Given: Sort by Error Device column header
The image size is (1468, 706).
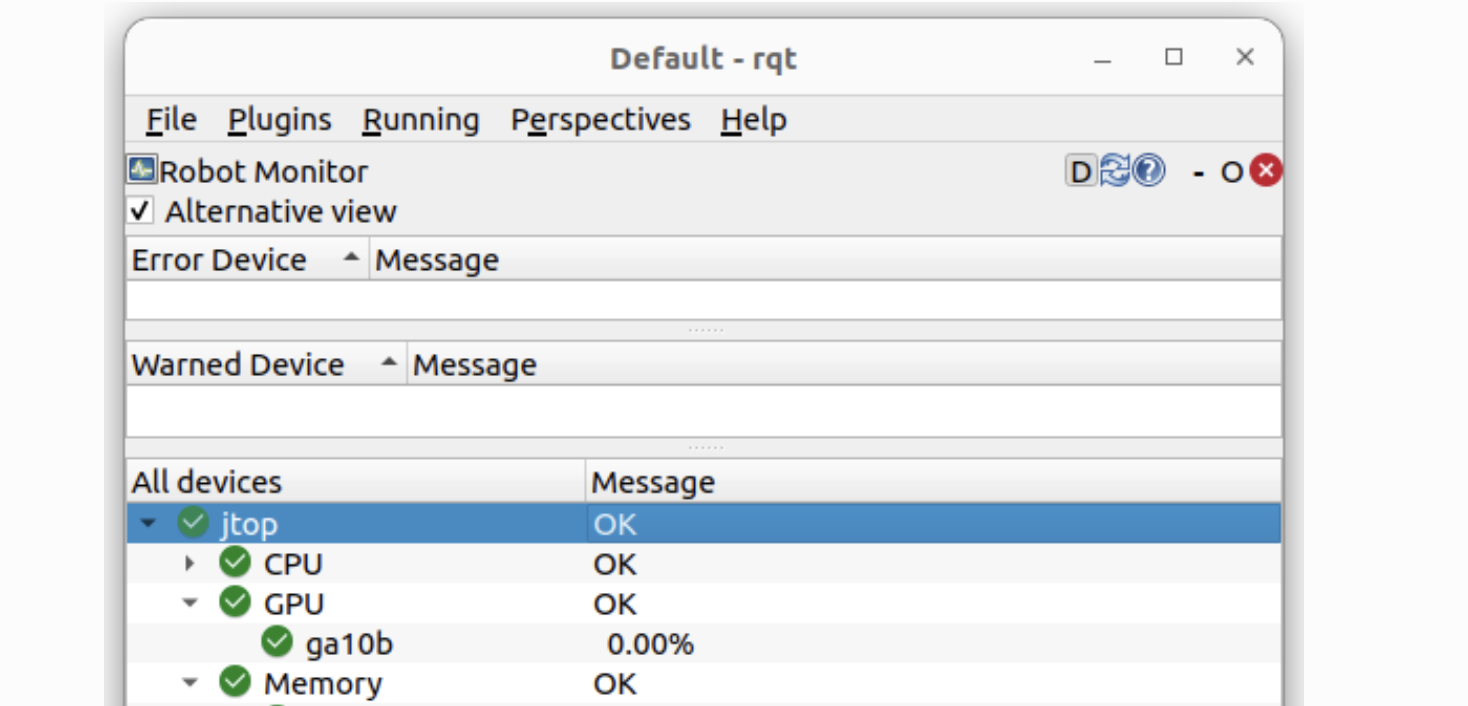Looking at the screenshot, I should [x=219, y=260].
